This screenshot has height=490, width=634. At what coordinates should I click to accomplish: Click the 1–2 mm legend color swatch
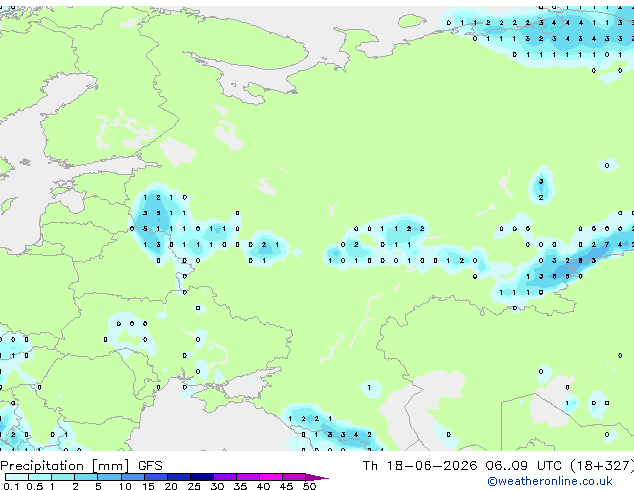(x=63, y=477)
